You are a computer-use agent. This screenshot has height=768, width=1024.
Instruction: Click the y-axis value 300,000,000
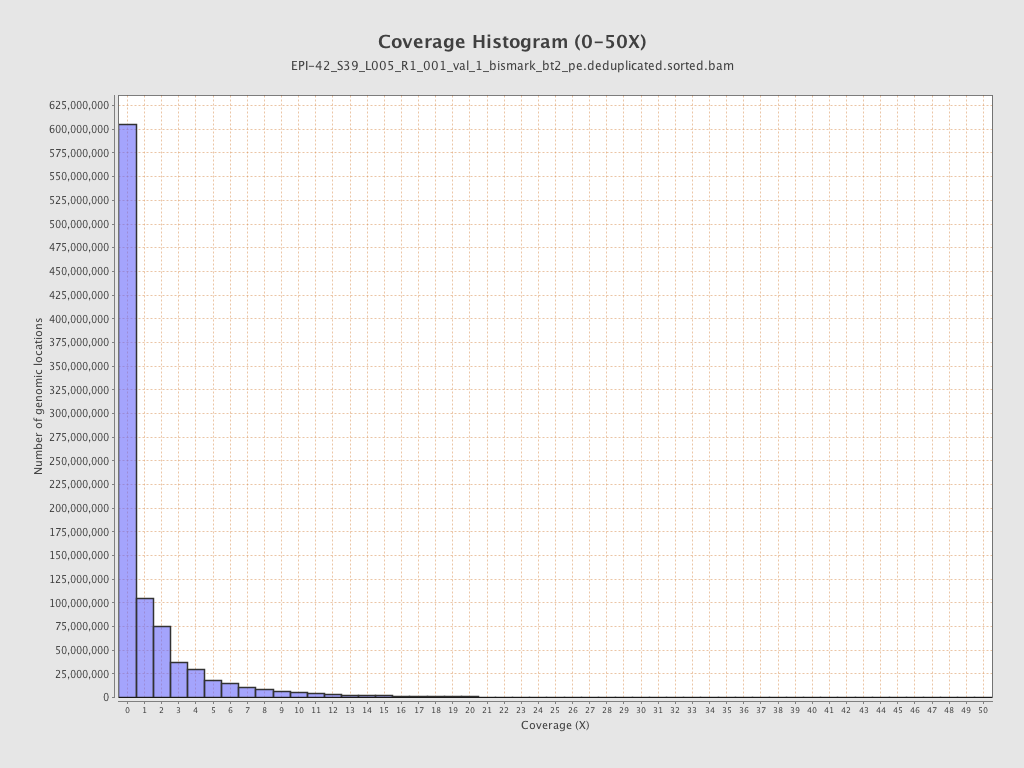[x=79, y=413]
